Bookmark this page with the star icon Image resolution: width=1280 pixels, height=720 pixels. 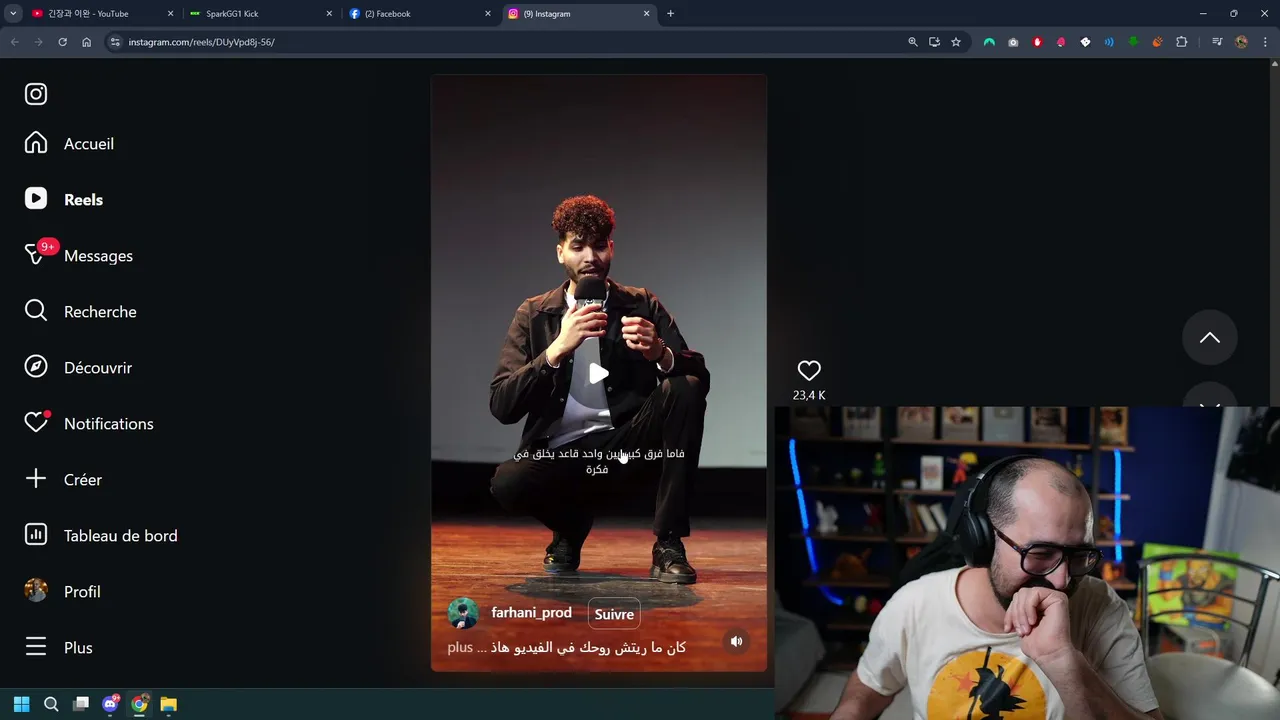click(956, 42)
